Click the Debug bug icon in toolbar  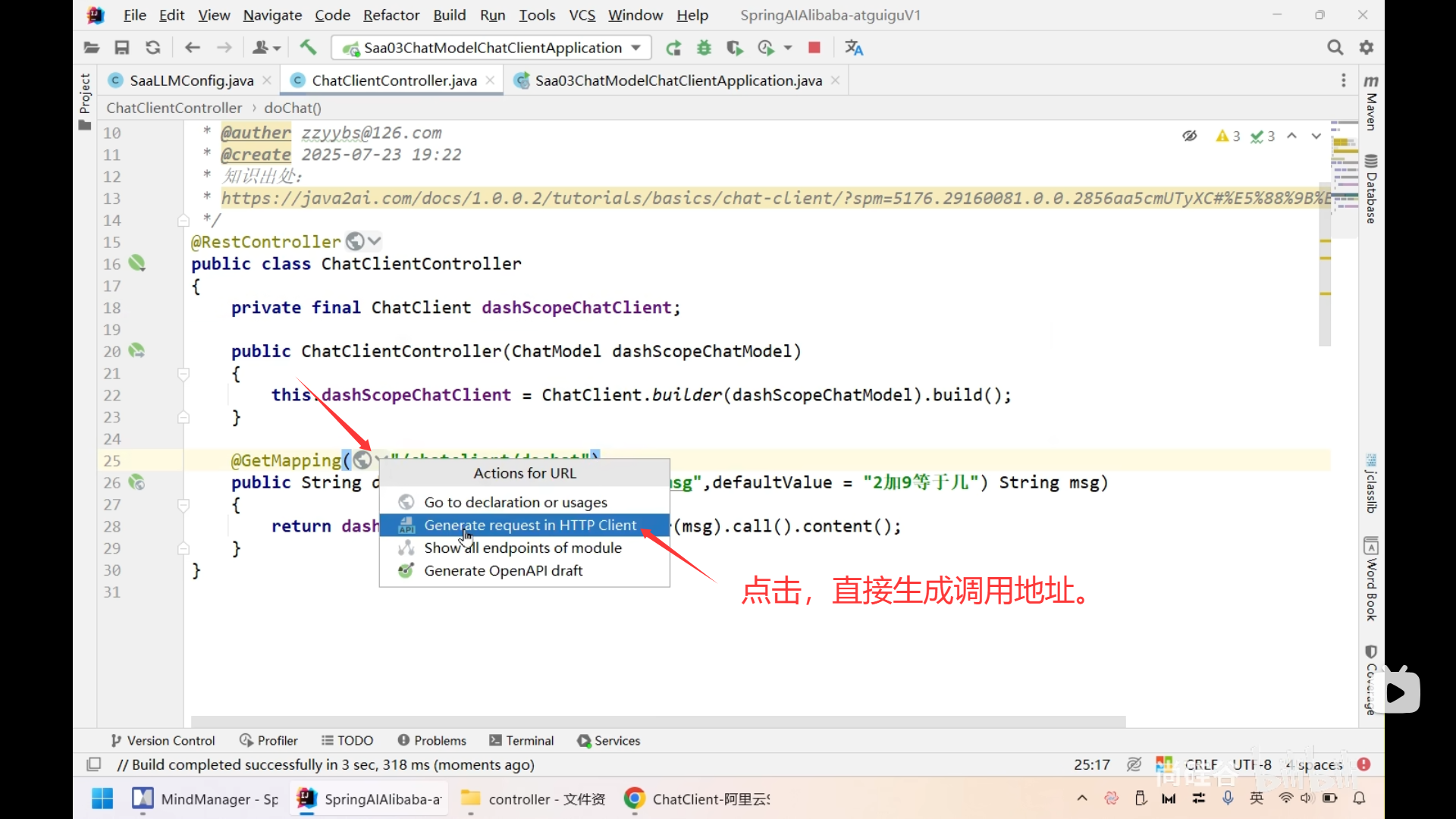pos(704,48)
